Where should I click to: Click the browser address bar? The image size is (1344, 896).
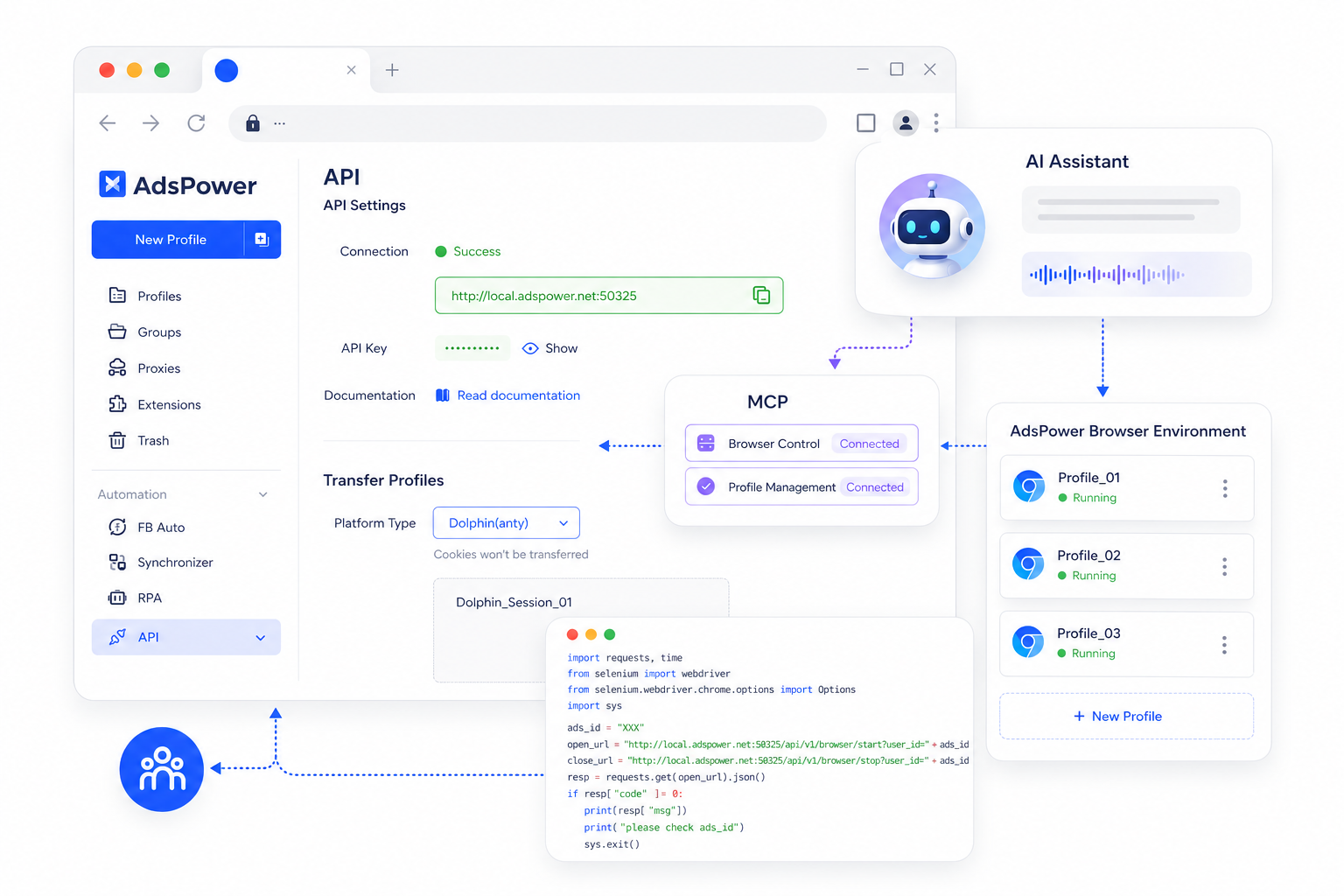click(528, 123)
